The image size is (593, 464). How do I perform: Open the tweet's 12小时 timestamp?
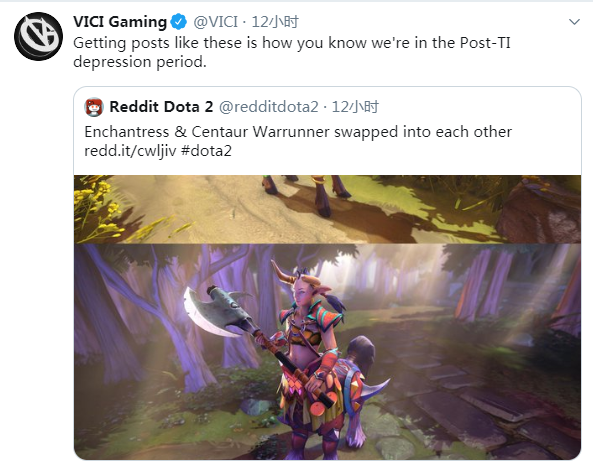pos(275,22)
